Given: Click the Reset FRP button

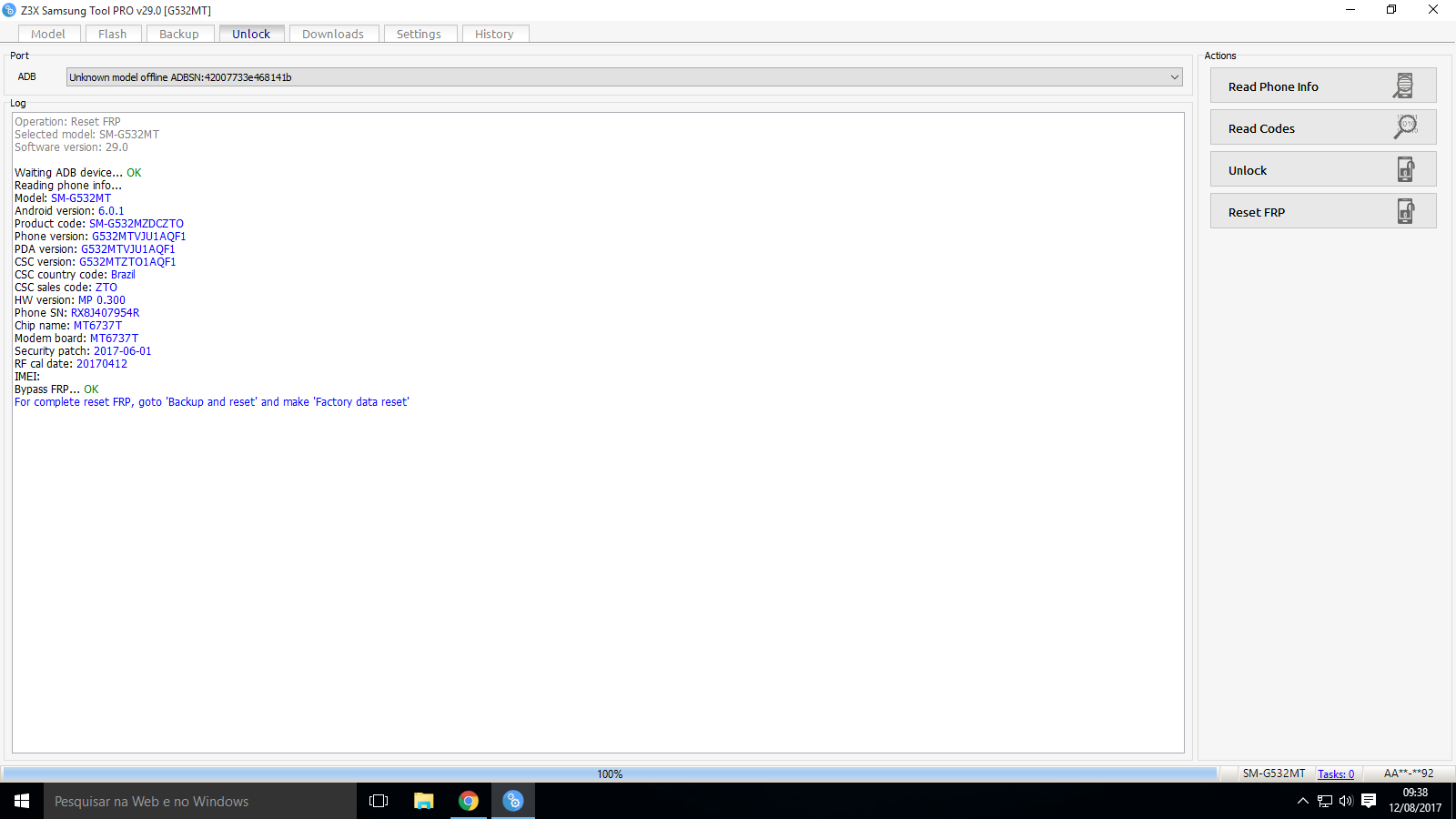Looking at the screenshot, I should point(1323,211).
